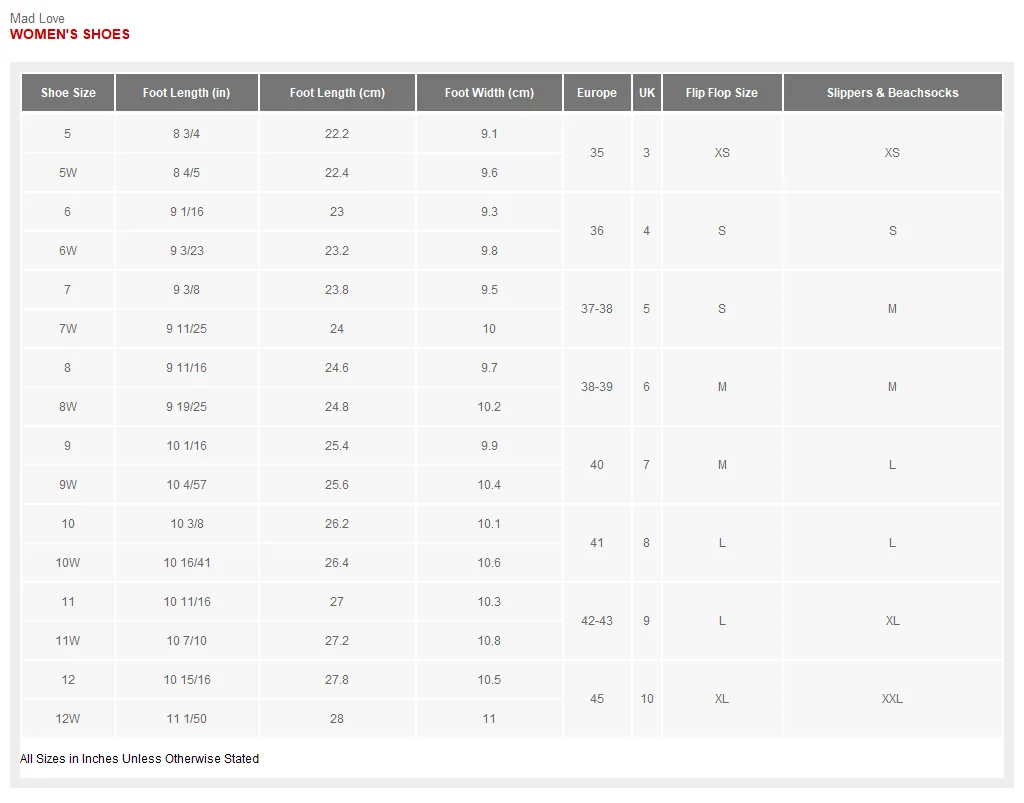
Task: Click the "Foot Length (cm)" header cell
Action: pos(337,93)
